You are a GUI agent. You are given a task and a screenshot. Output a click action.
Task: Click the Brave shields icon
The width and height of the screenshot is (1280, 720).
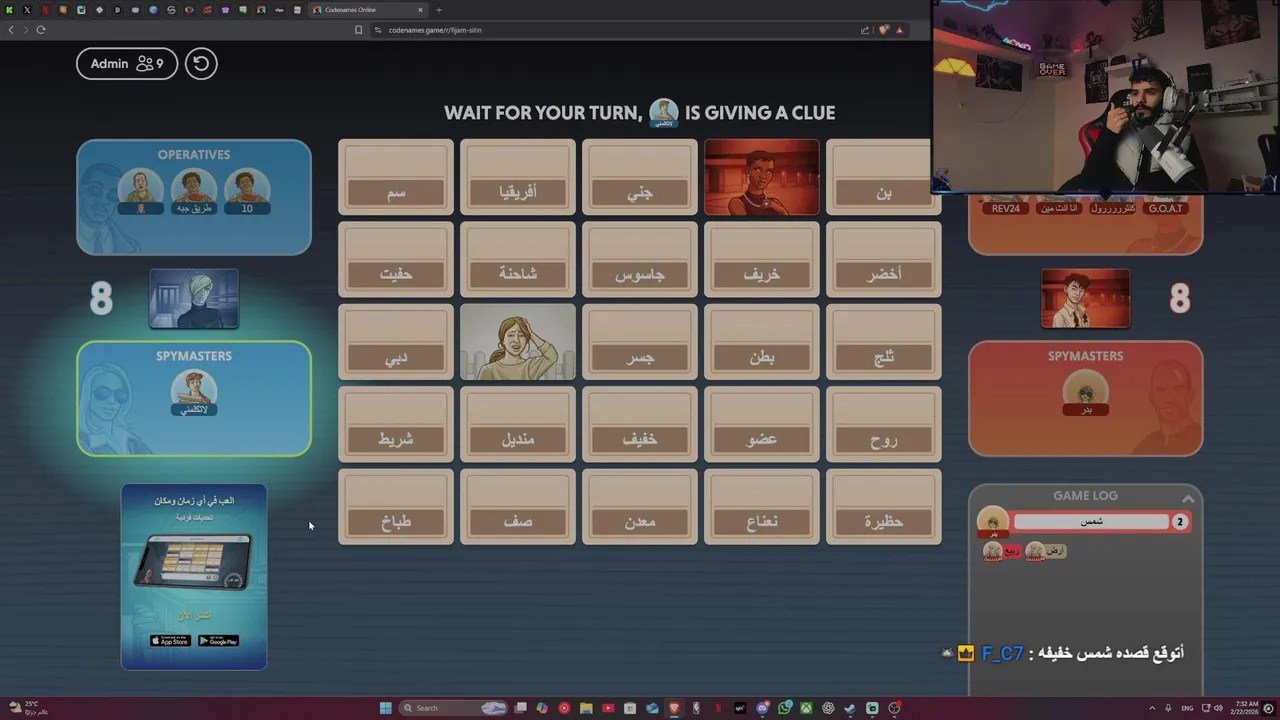[884, 30]
